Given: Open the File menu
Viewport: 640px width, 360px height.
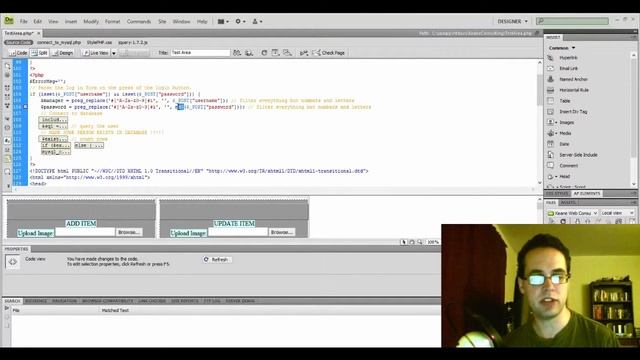Looking at the screenshot, I should coord(24,22).
